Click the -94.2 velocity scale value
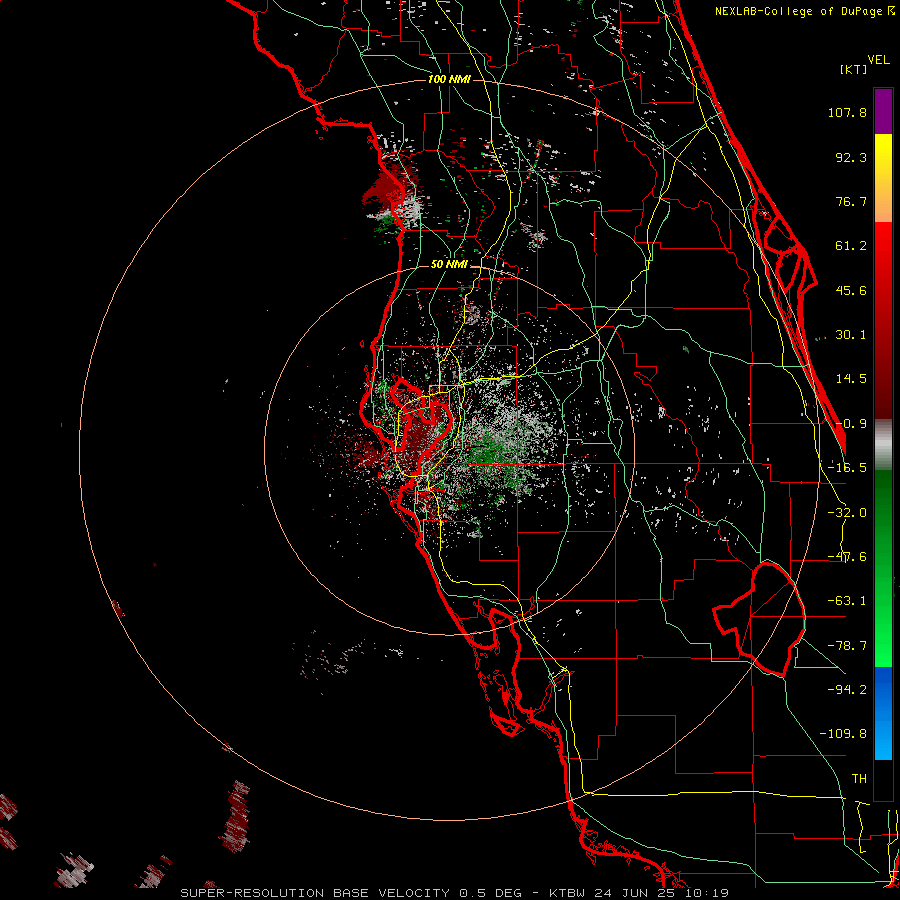900x900 pixels. tap(847, 689)
